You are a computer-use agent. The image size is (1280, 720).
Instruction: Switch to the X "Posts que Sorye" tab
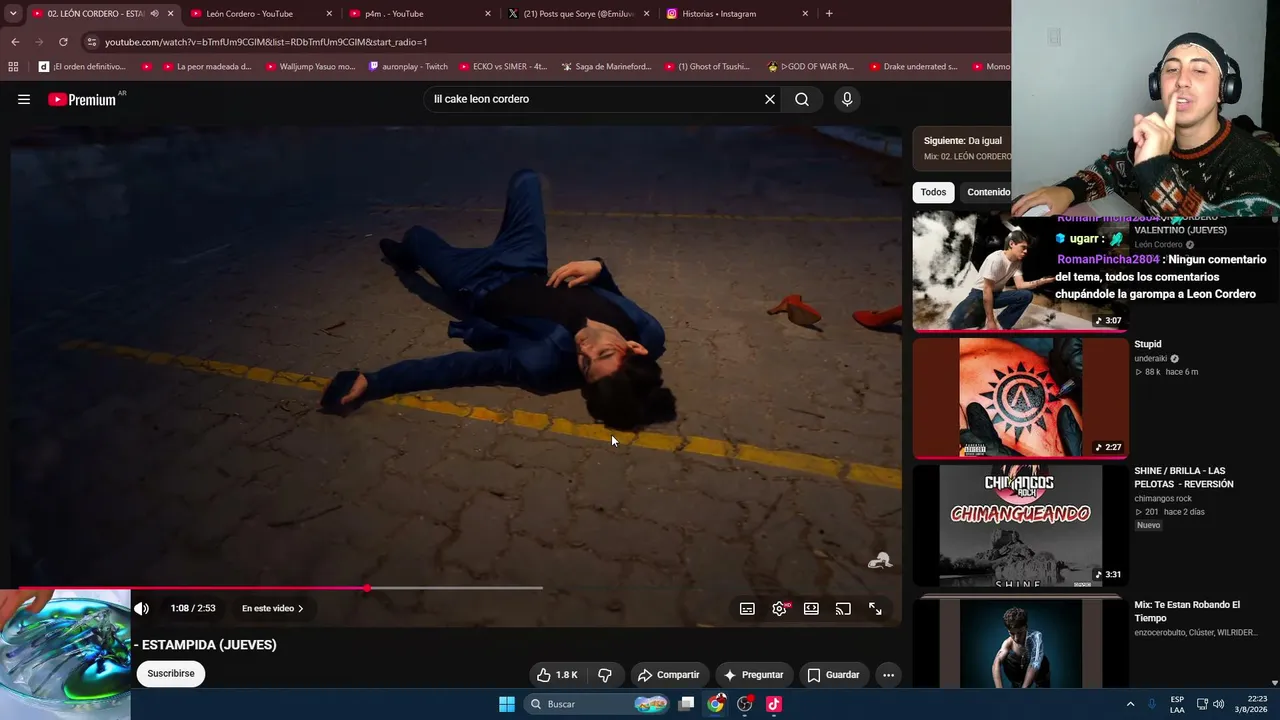(x=579, y=14)
